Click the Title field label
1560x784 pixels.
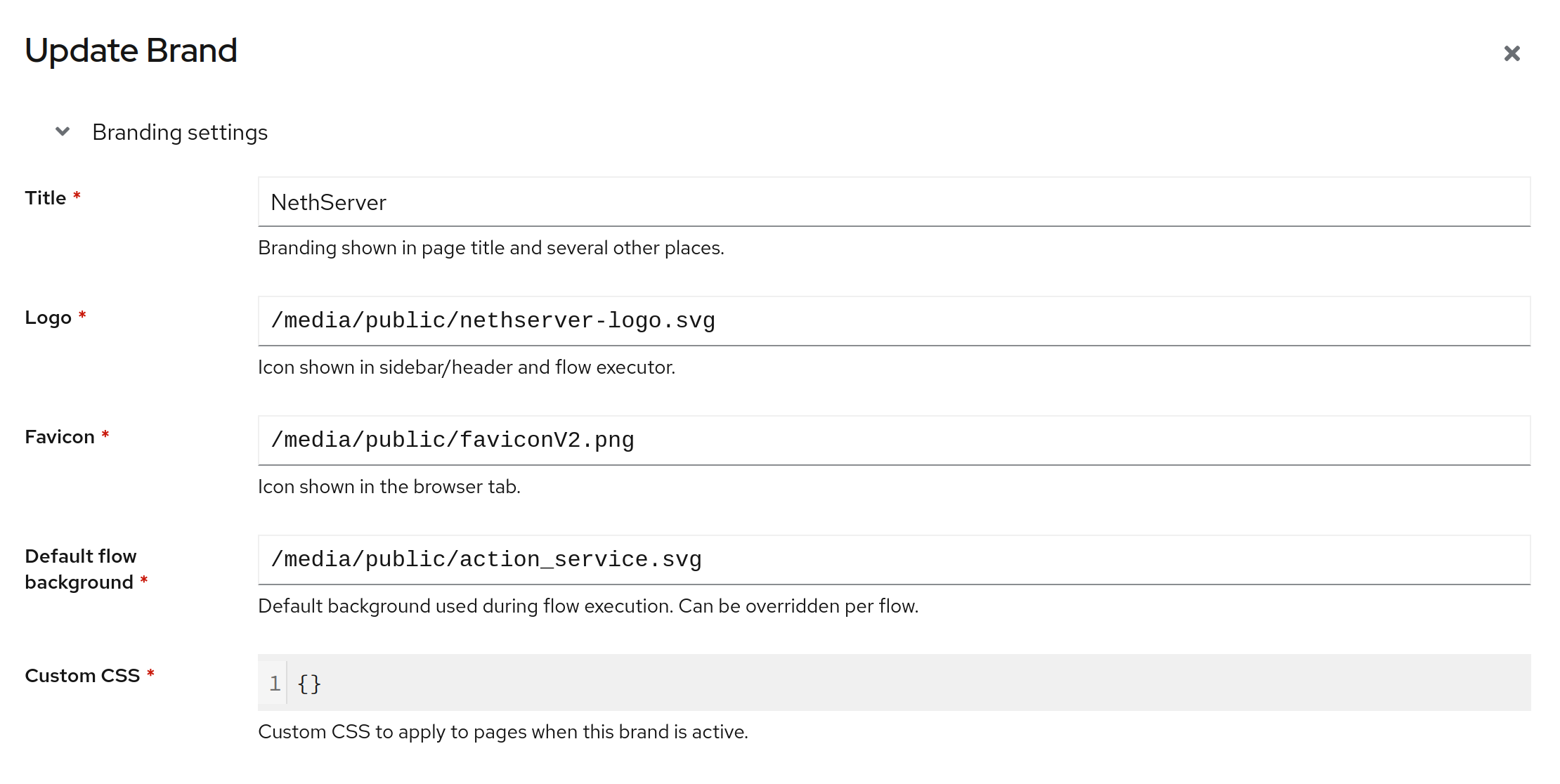[x=46, y=198]
